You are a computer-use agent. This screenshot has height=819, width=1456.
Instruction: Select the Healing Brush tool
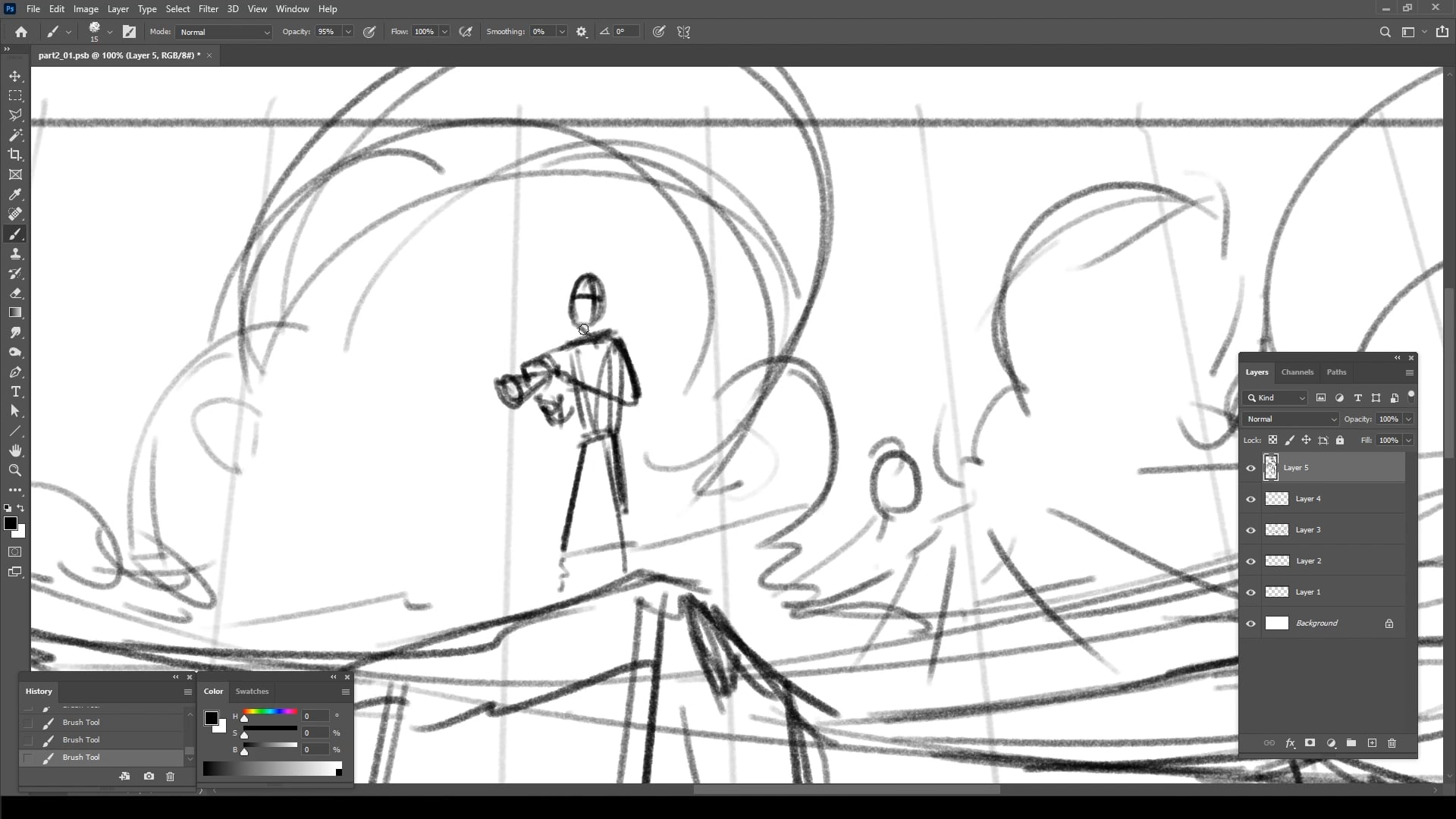[15, 215]
